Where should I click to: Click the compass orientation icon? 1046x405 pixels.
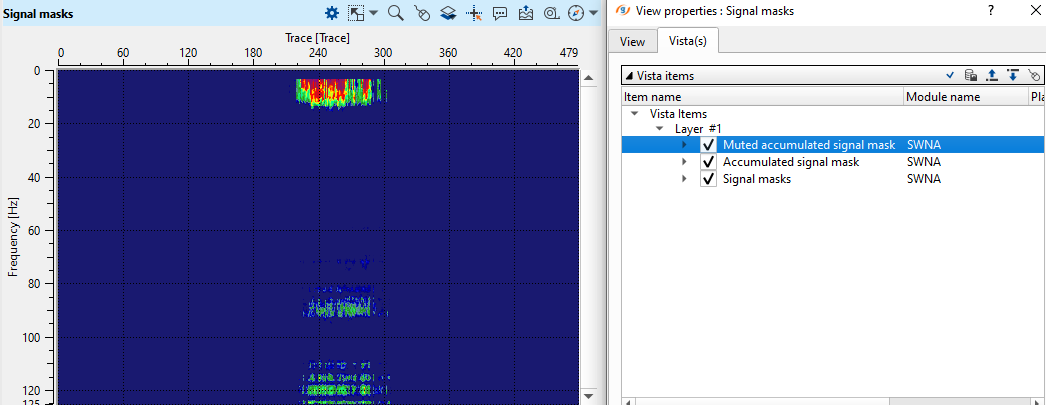[576, 13]
